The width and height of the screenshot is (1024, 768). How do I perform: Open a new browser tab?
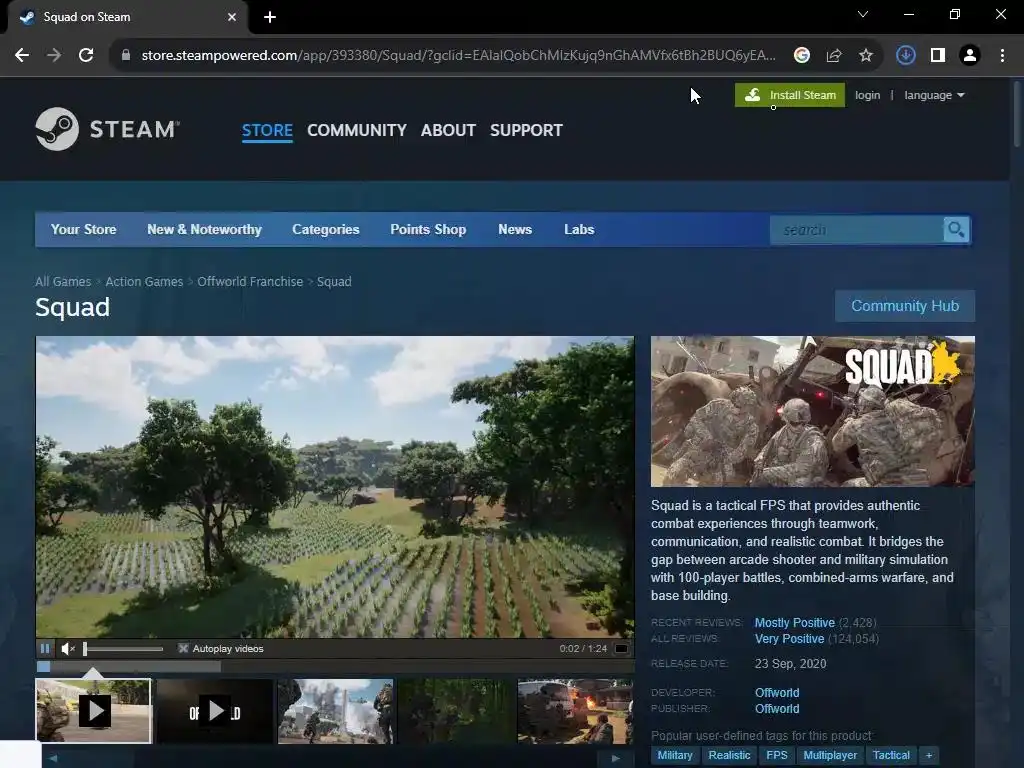[x=270, y=17]
